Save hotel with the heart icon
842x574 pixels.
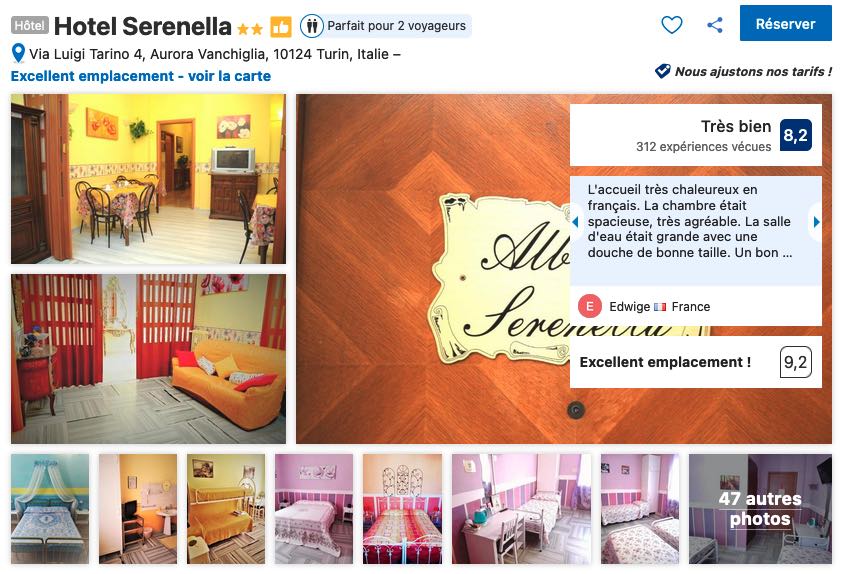(671, 25)
